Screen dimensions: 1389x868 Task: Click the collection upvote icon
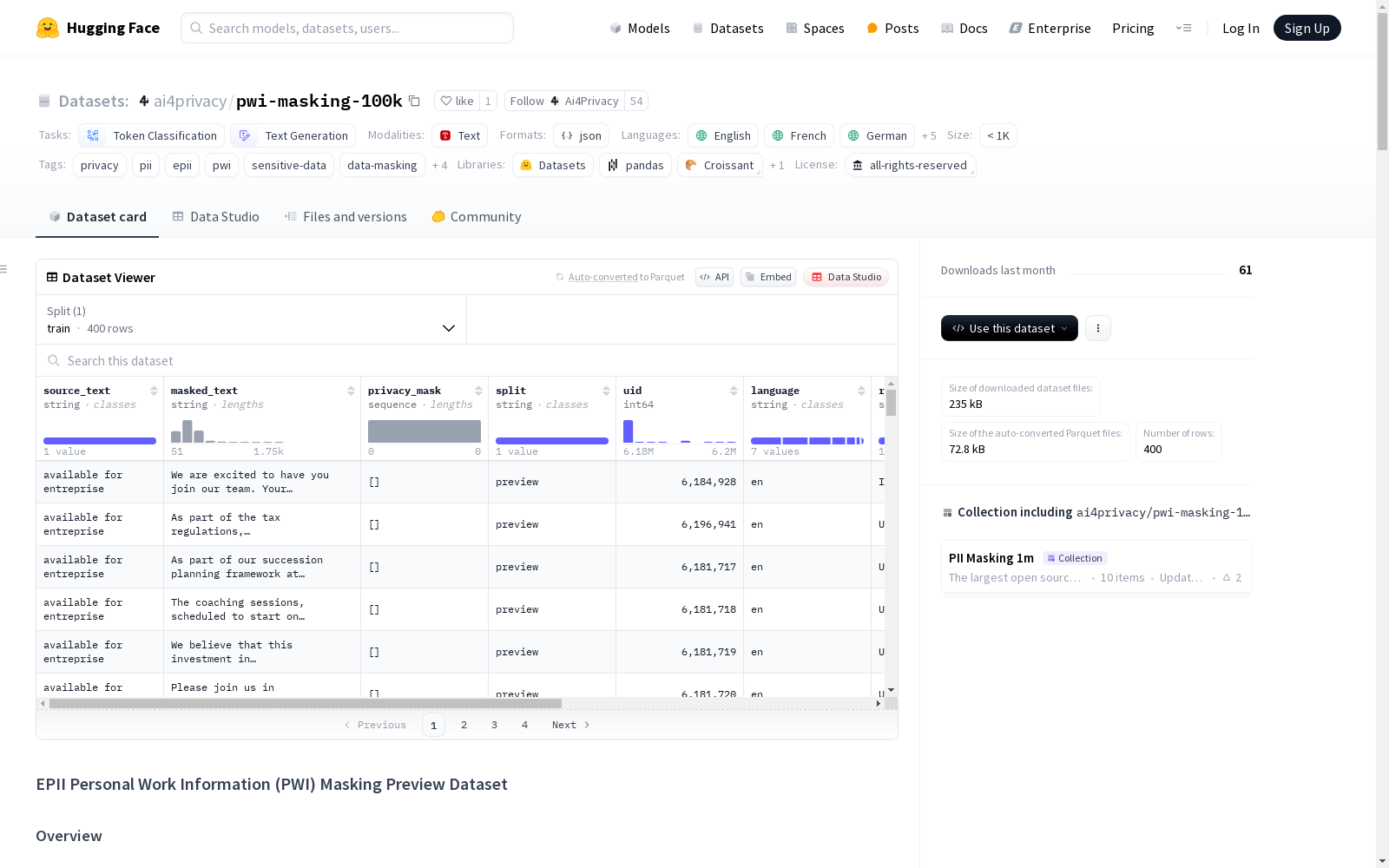point(1227,577)
